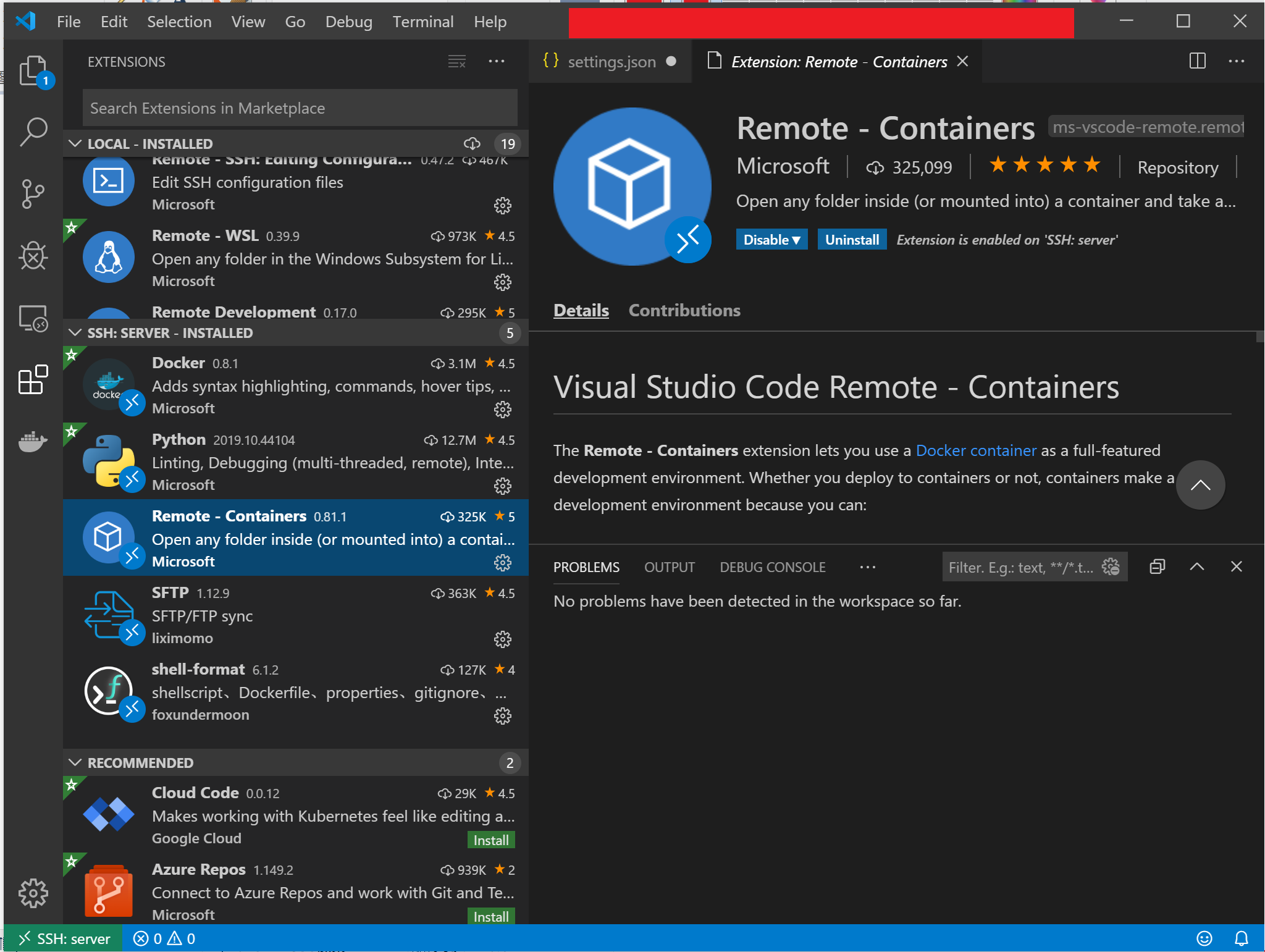The height and width of the screenshot is (952, 1265).
Task: Switch to the Contributions tab
Action: pyautogui.click(x=684, y=310)
